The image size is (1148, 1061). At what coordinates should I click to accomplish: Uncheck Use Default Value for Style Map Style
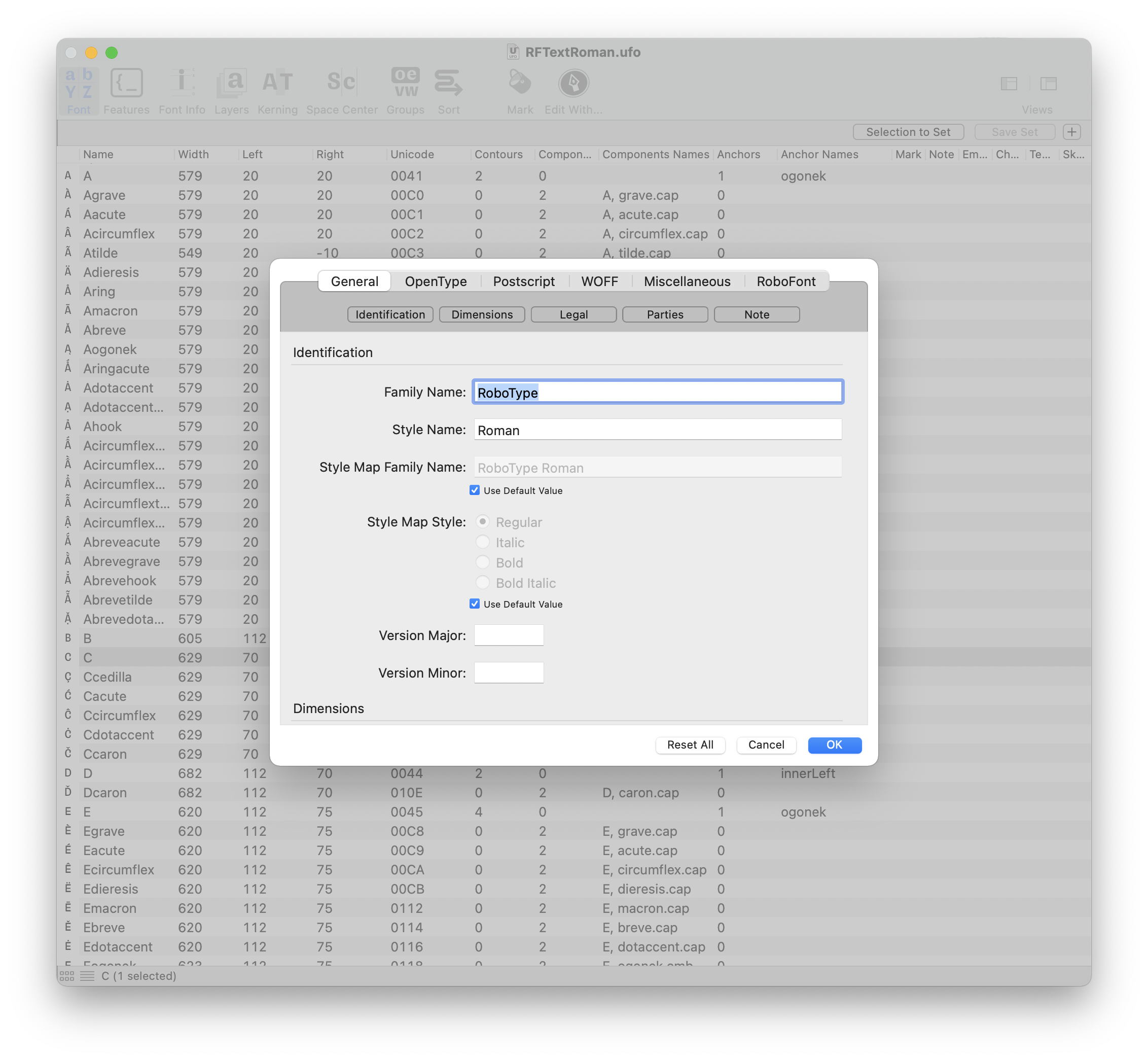474,604
